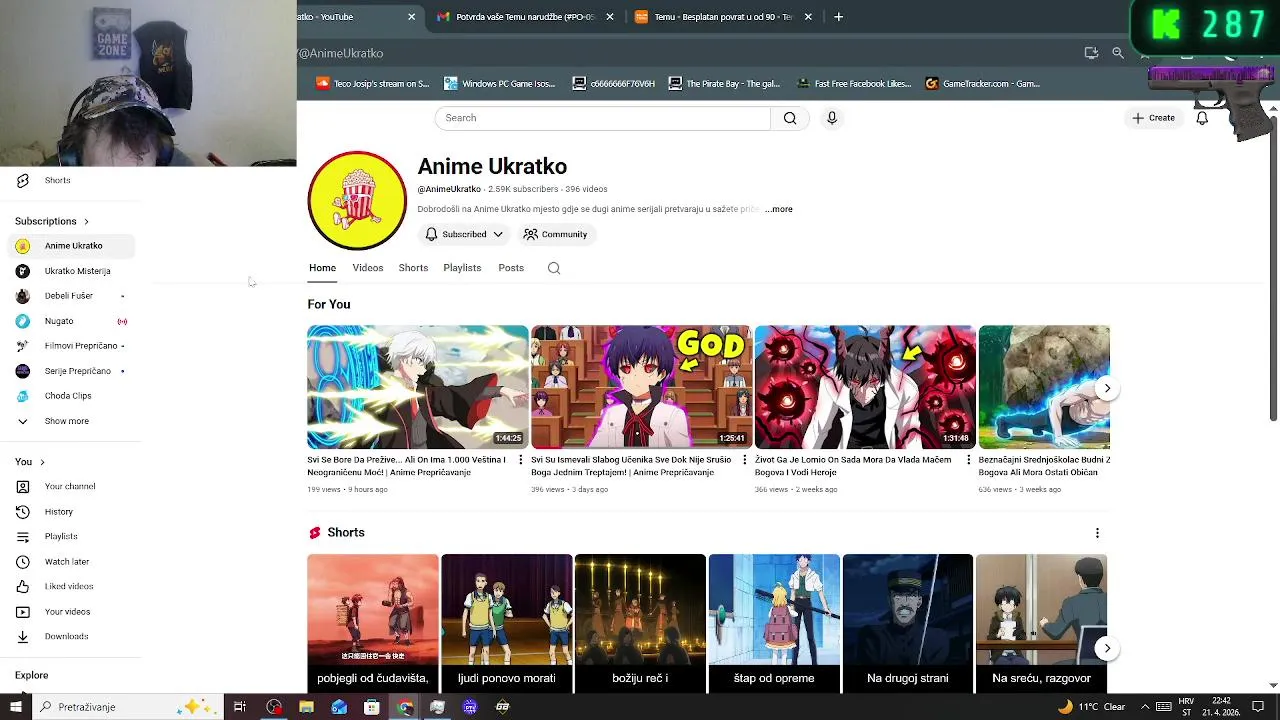Open the Subscribed notification dropdown
Viewport: 1280px width, 720px height.
pos(464,234)
